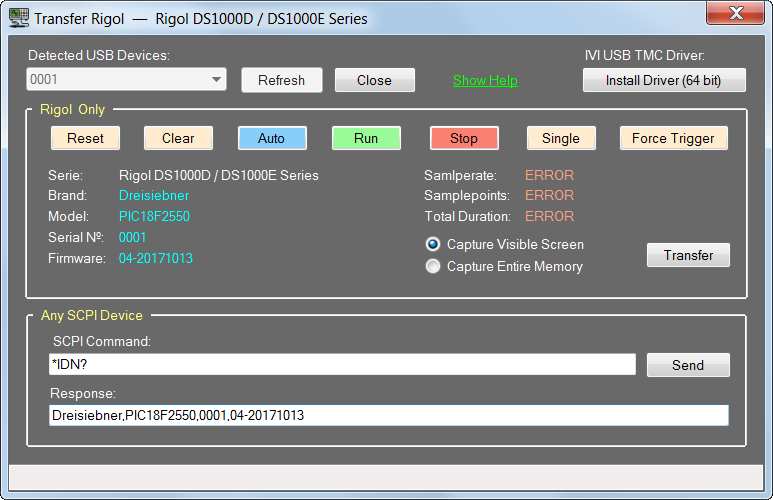Screen dimensions: 773x500
Task: Open the Detected USB Devices dropdown
Action: tap(126, 79)
